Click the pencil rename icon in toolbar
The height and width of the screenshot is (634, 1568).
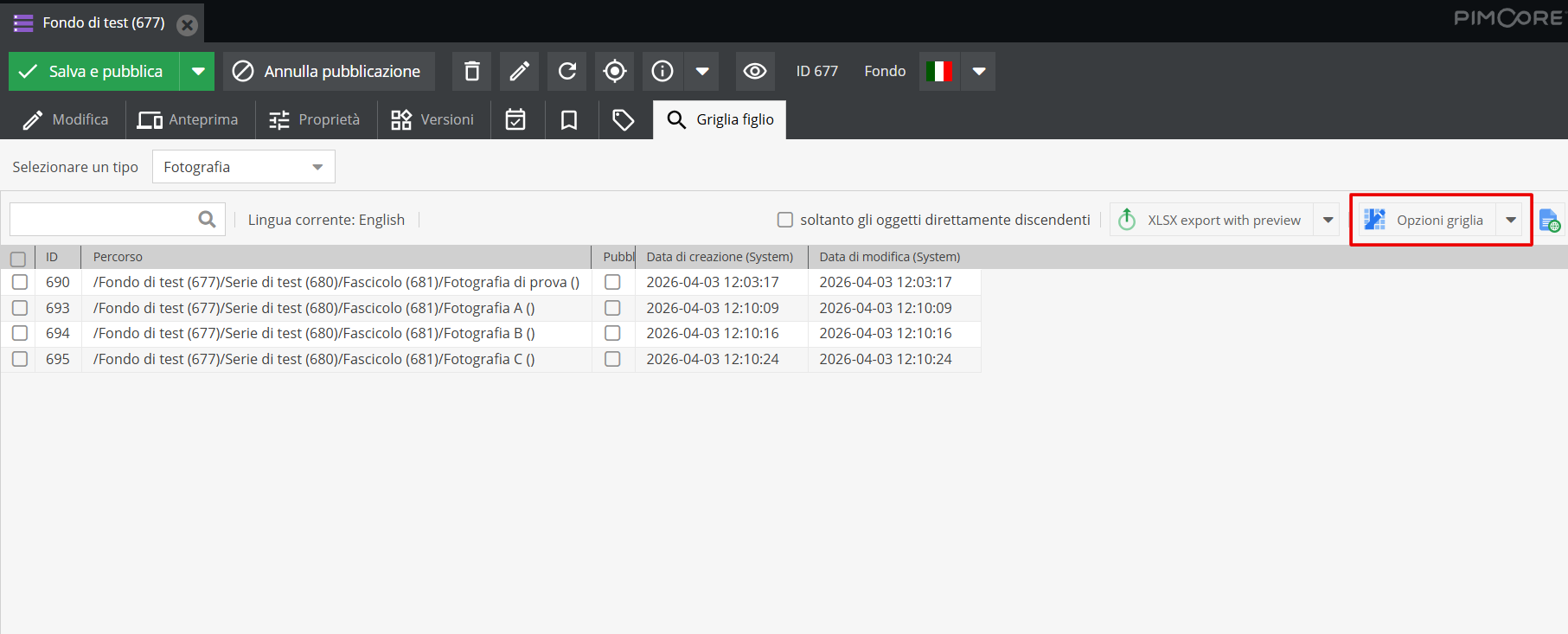pyautogui.click(x=519, y=71)
